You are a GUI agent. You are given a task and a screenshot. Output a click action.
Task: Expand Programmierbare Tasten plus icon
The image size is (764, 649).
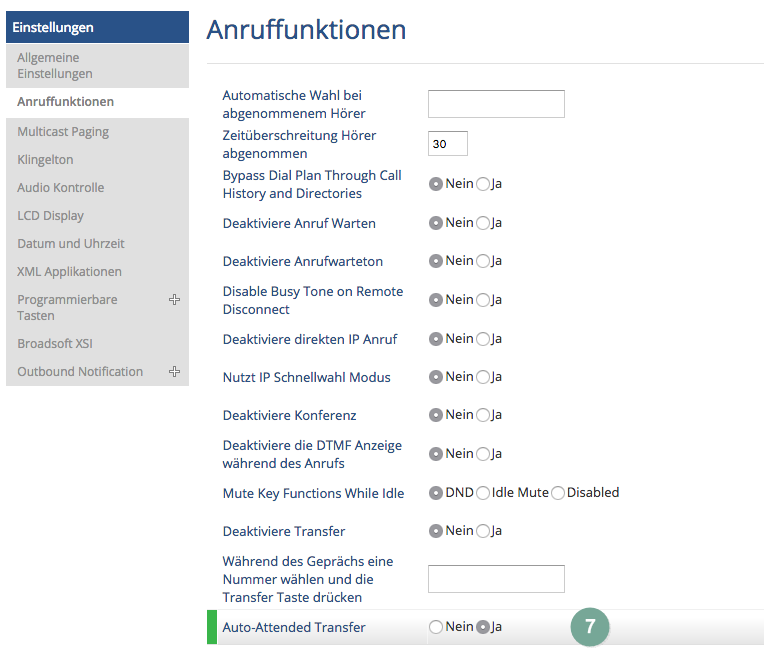tap(174, 299)
